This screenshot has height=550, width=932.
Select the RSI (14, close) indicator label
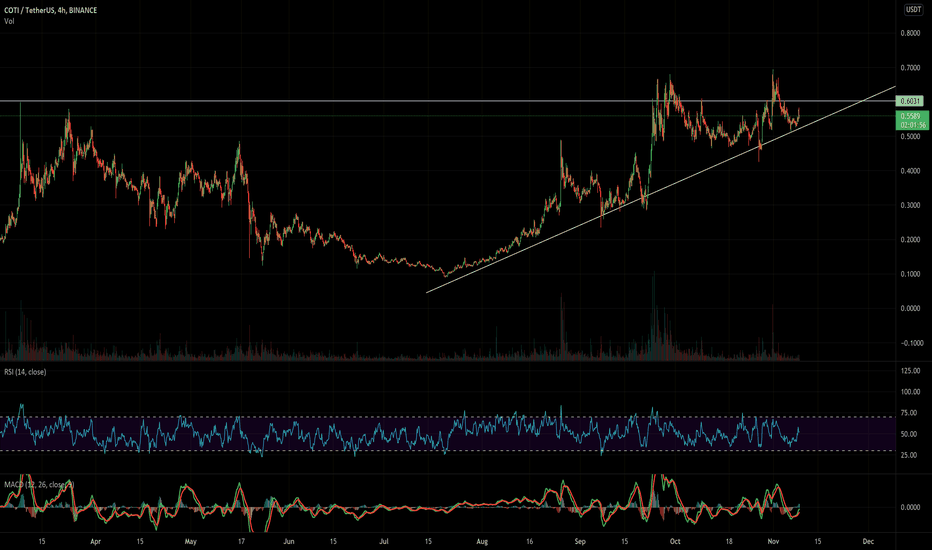coord(25,372)
